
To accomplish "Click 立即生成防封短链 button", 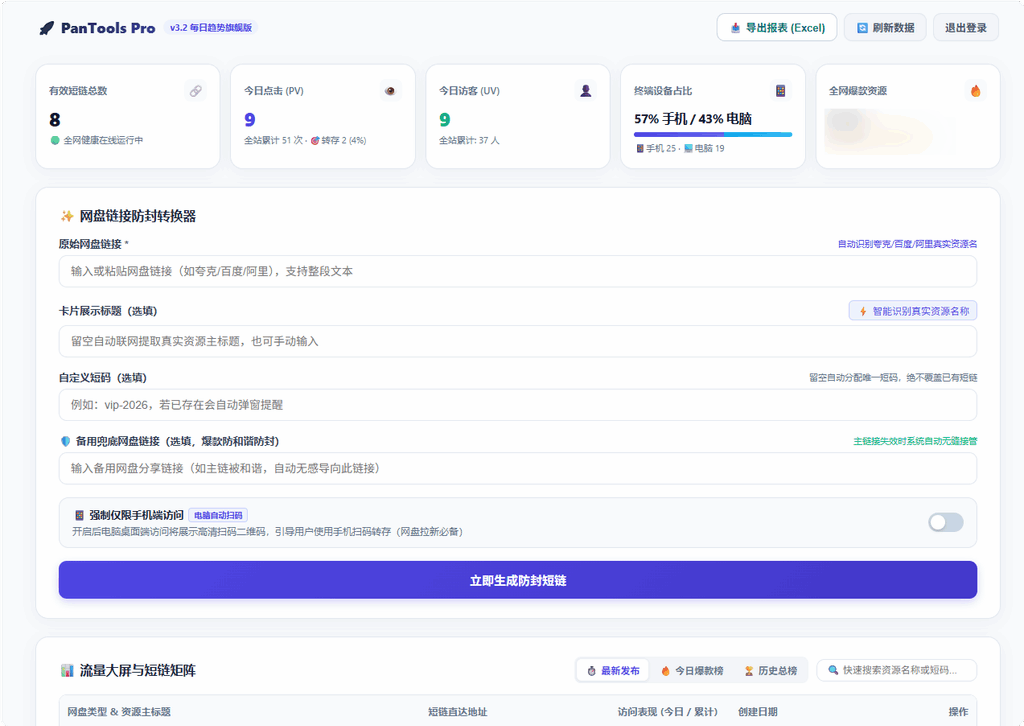I will pyautogui.click(x=518, y=580).
